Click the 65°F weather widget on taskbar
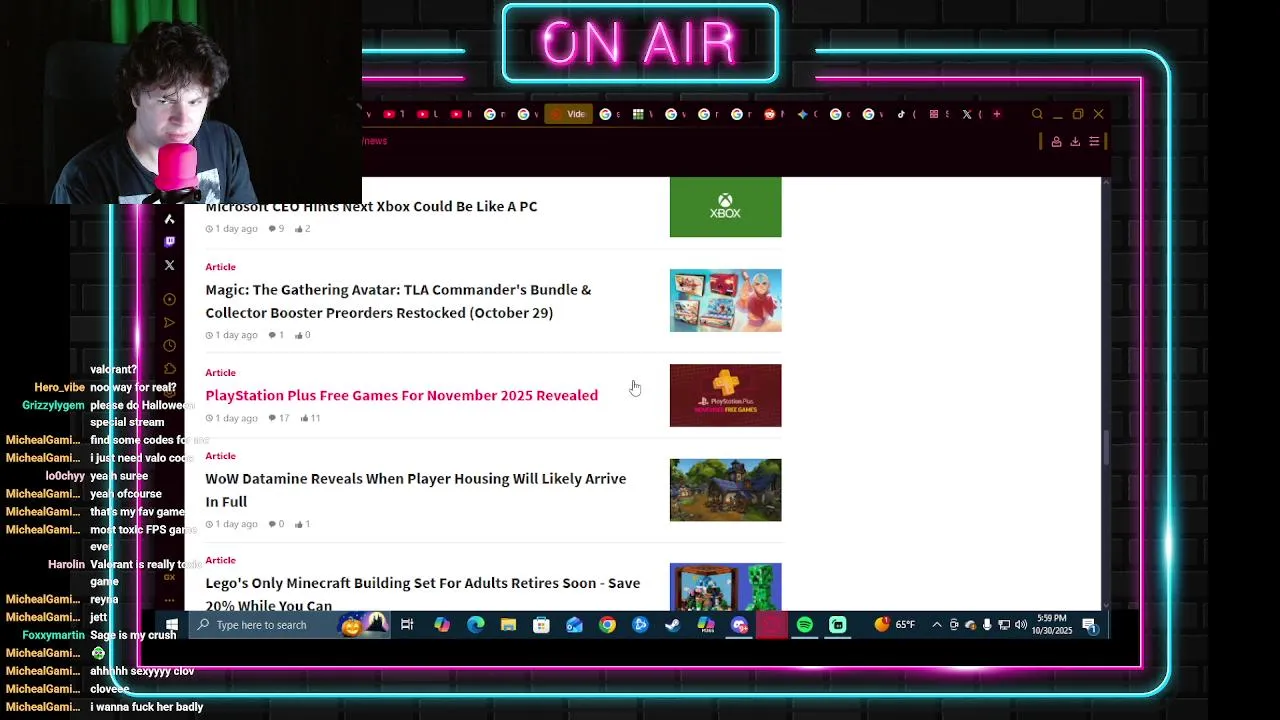The height and width of the screenshot is (720, 1280). coord(894,625)
